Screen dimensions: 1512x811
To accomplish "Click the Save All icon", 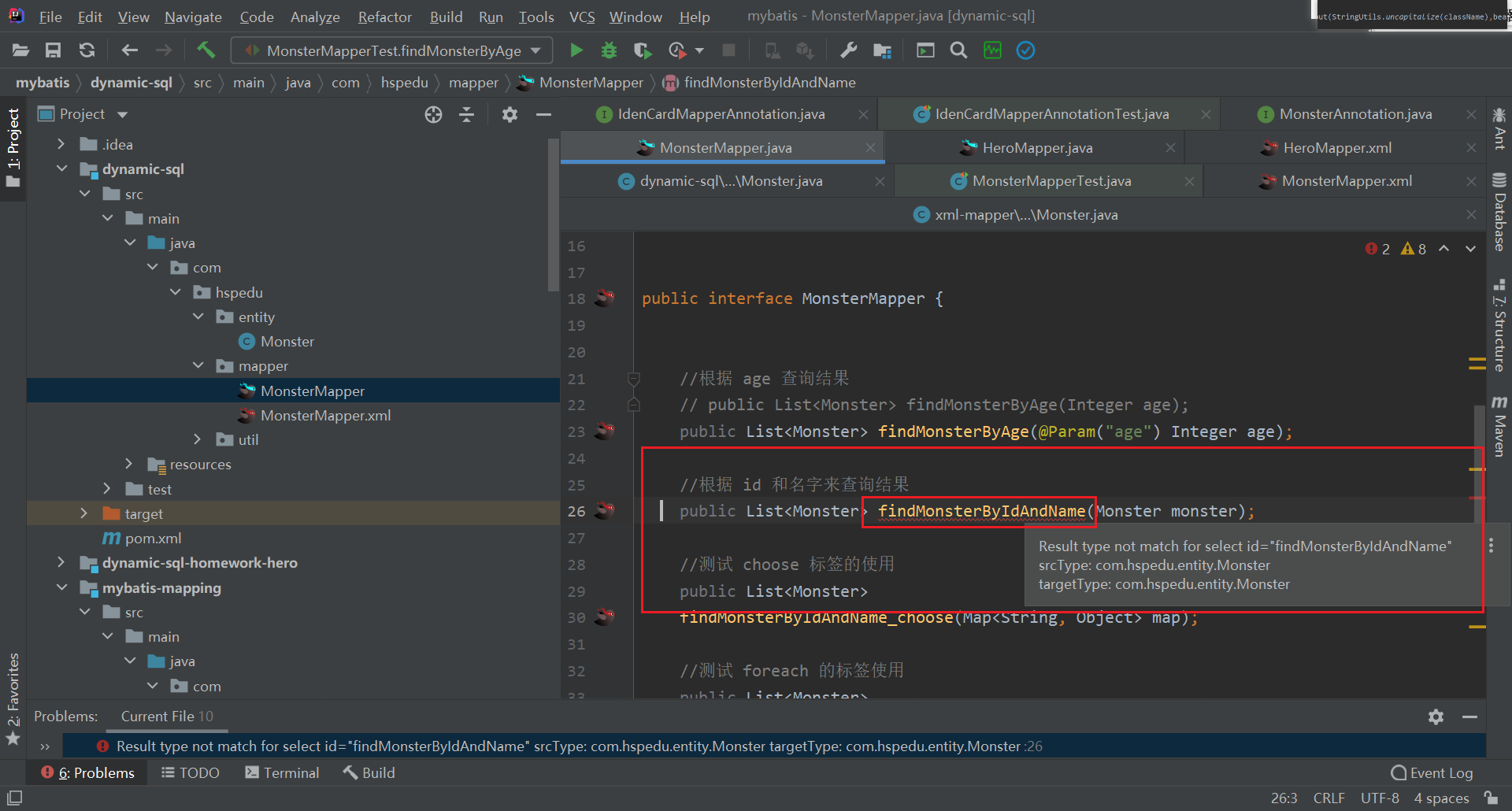I will pyautogui.click(x=53, y=50).
